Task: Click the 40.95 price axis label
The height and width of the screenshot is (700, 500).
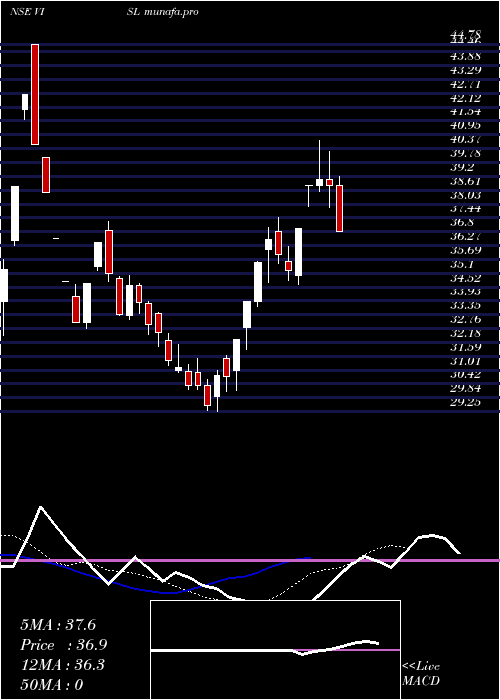Action: (x=465, y=125)
